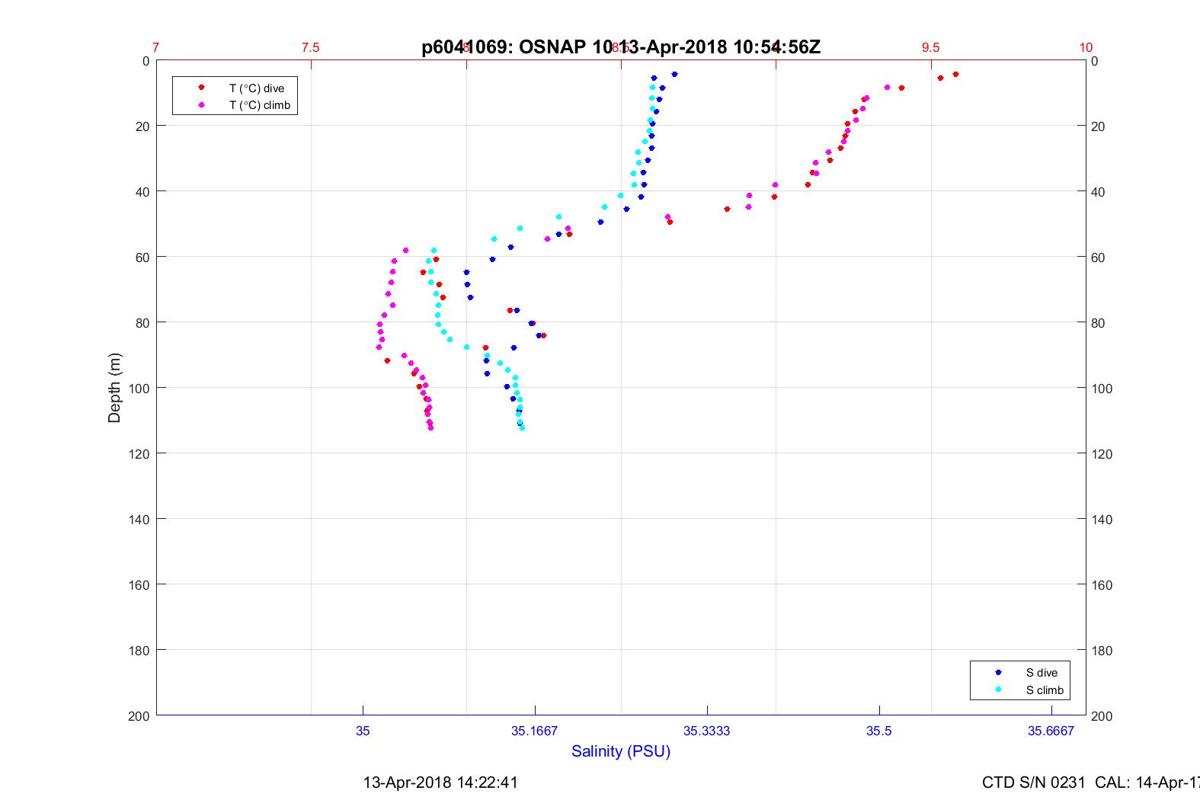Click the top temperature tick label 7.5
The height and width of the screenshot is (804, 1200).
click(311, 47)
